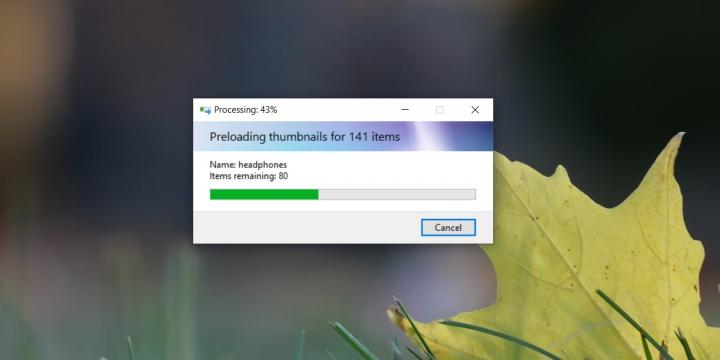Image resolution: width=720 pixels, height=360 pixels.
Task: Close the Processing dialog with X
Action: [x=475, y=110]
